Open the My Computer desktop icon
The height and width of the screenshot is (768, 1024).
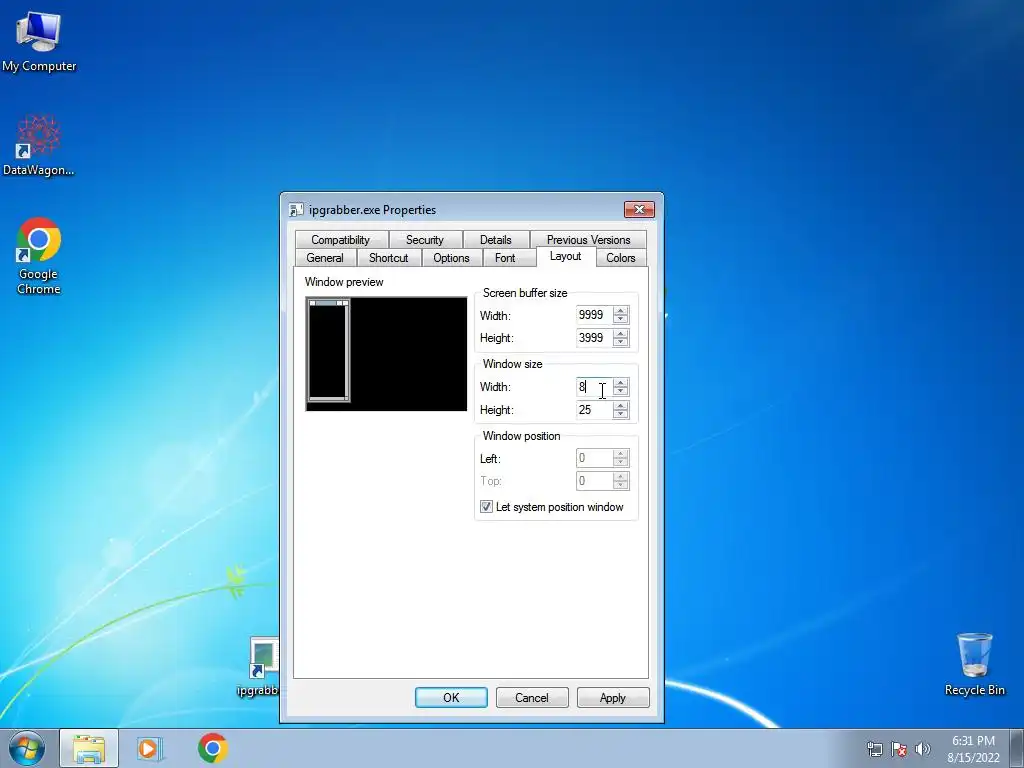coord(39,40)
